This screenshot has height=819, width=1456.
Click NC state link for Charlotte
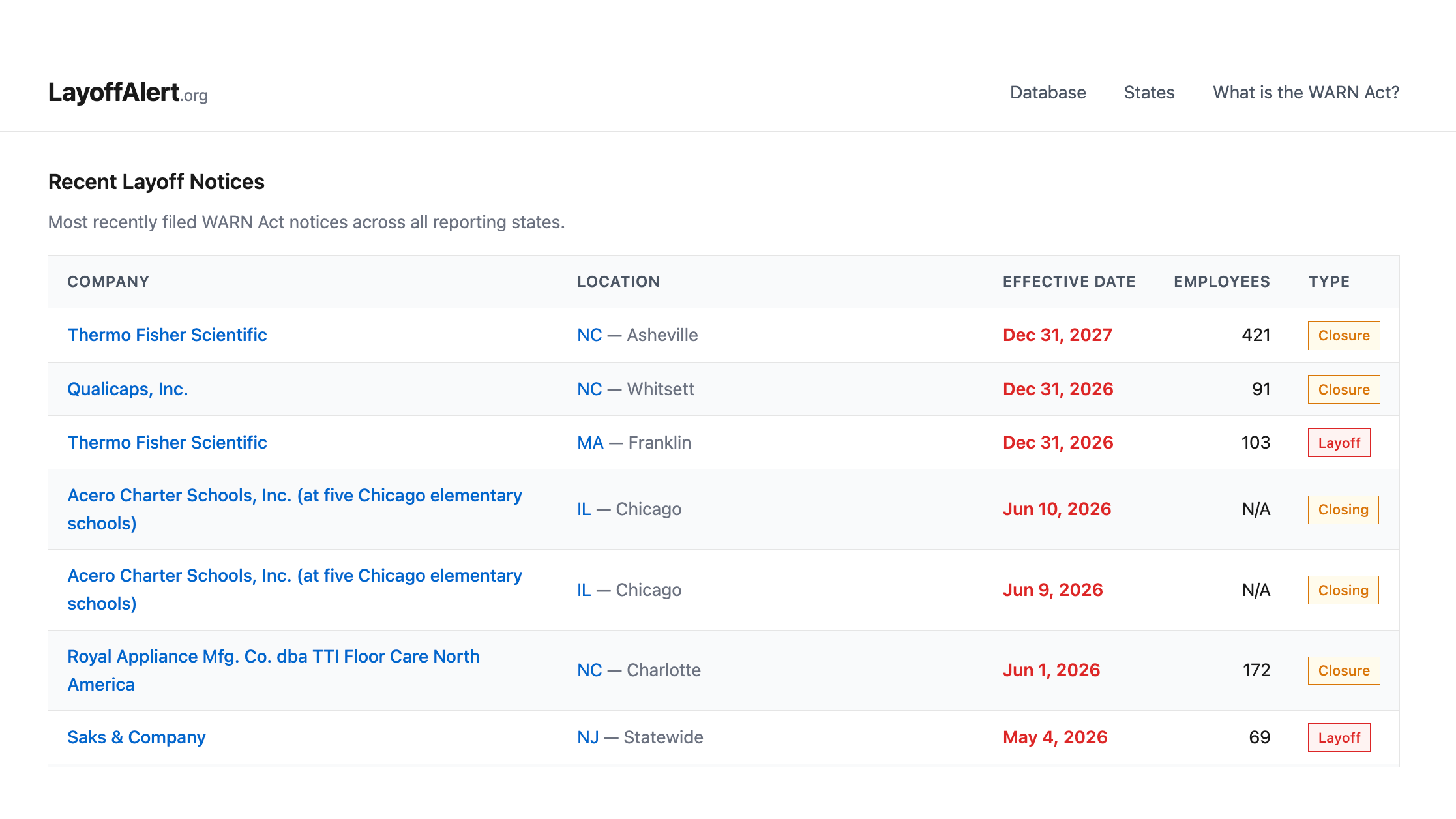point(589,670)
